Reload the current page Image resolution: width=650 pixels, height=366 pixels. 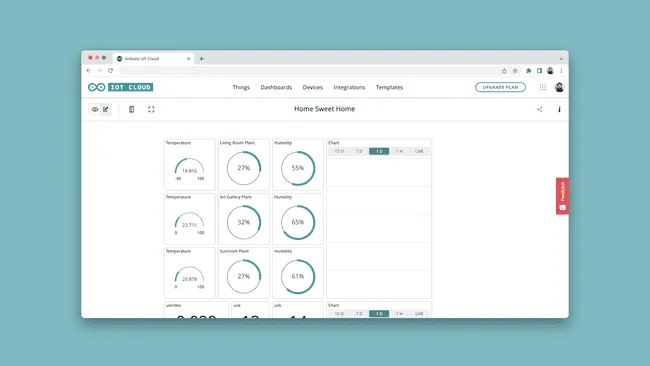tap(110, 70)
